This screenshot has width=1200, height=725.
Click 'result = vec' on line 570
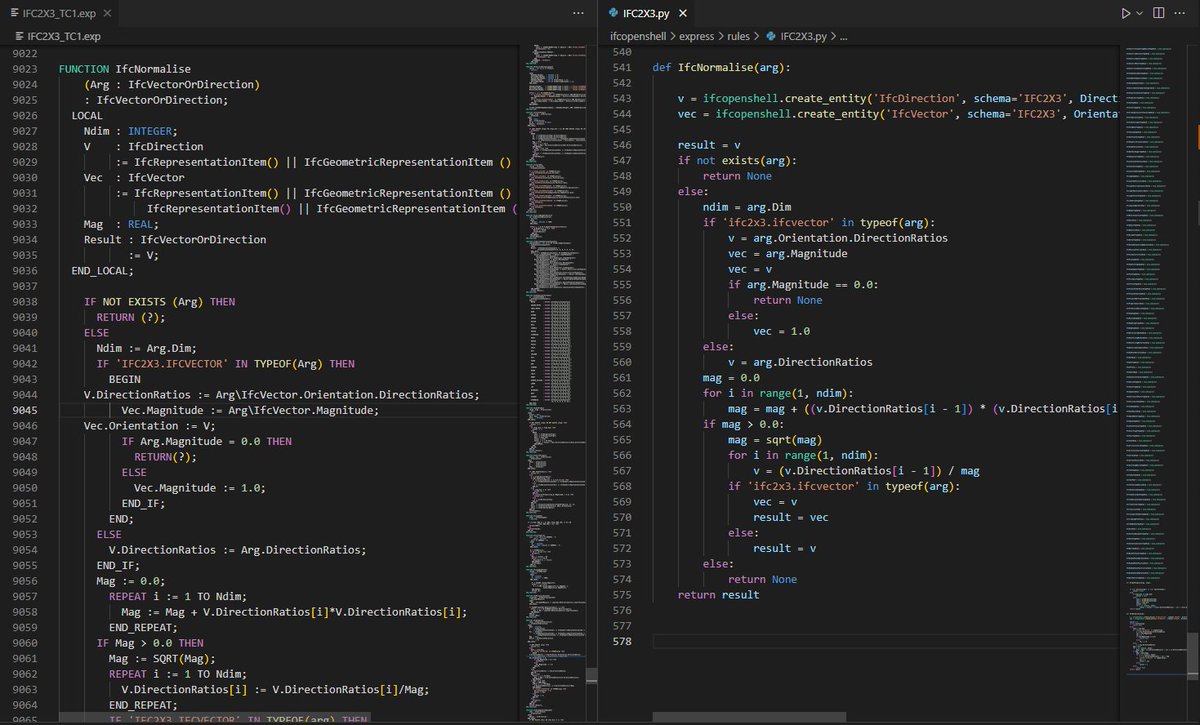point(790,517)
